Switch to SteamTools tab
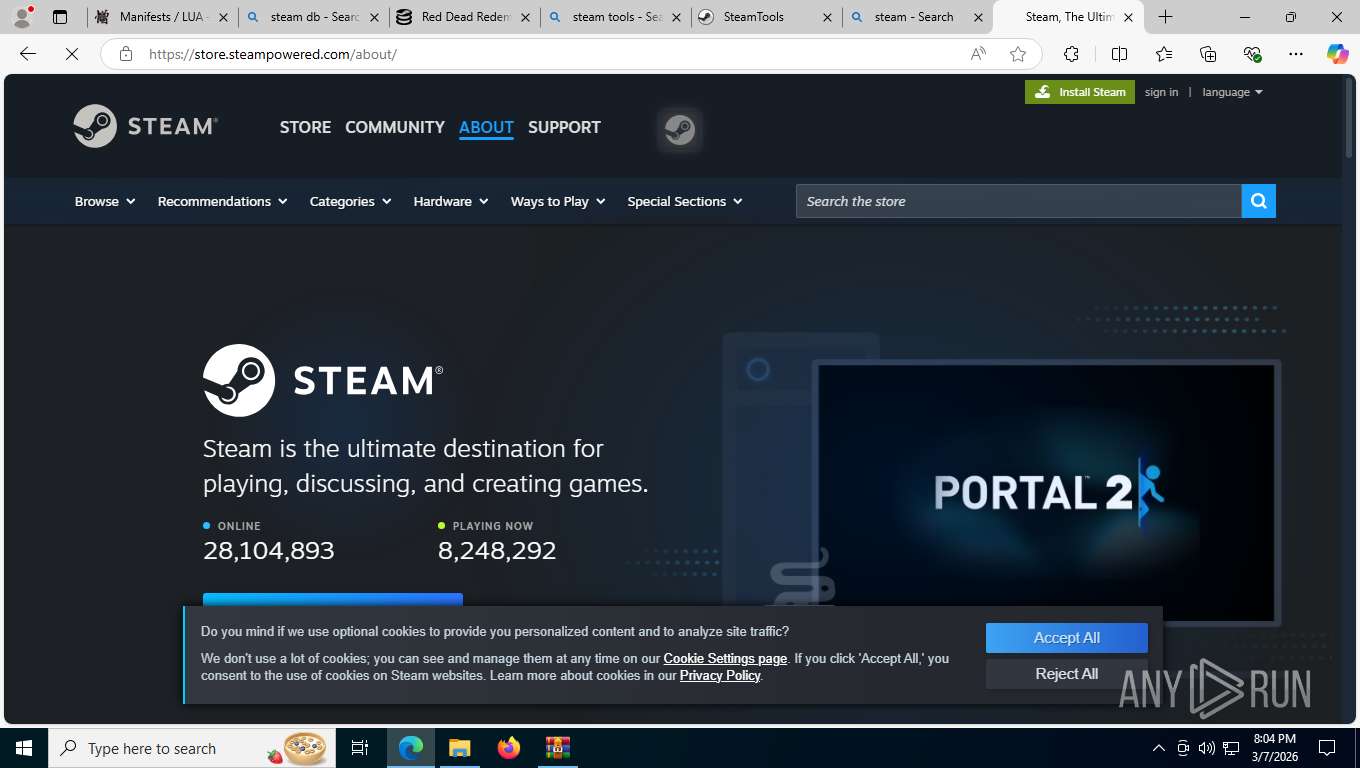The image size is (1360, 768). (766, 17)
